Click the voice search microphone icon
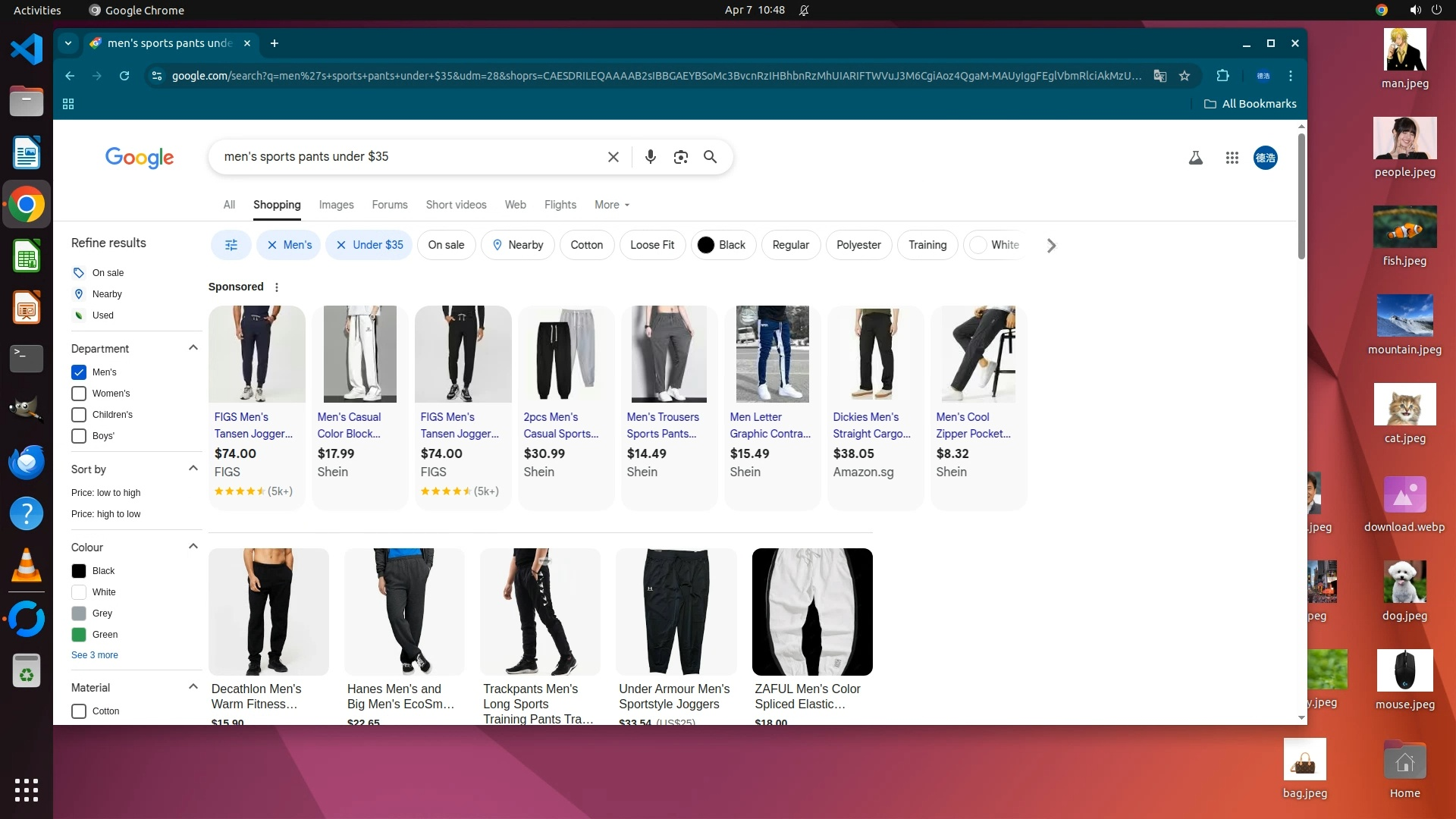Screen dimensions: 1456x819 (650, 157)
